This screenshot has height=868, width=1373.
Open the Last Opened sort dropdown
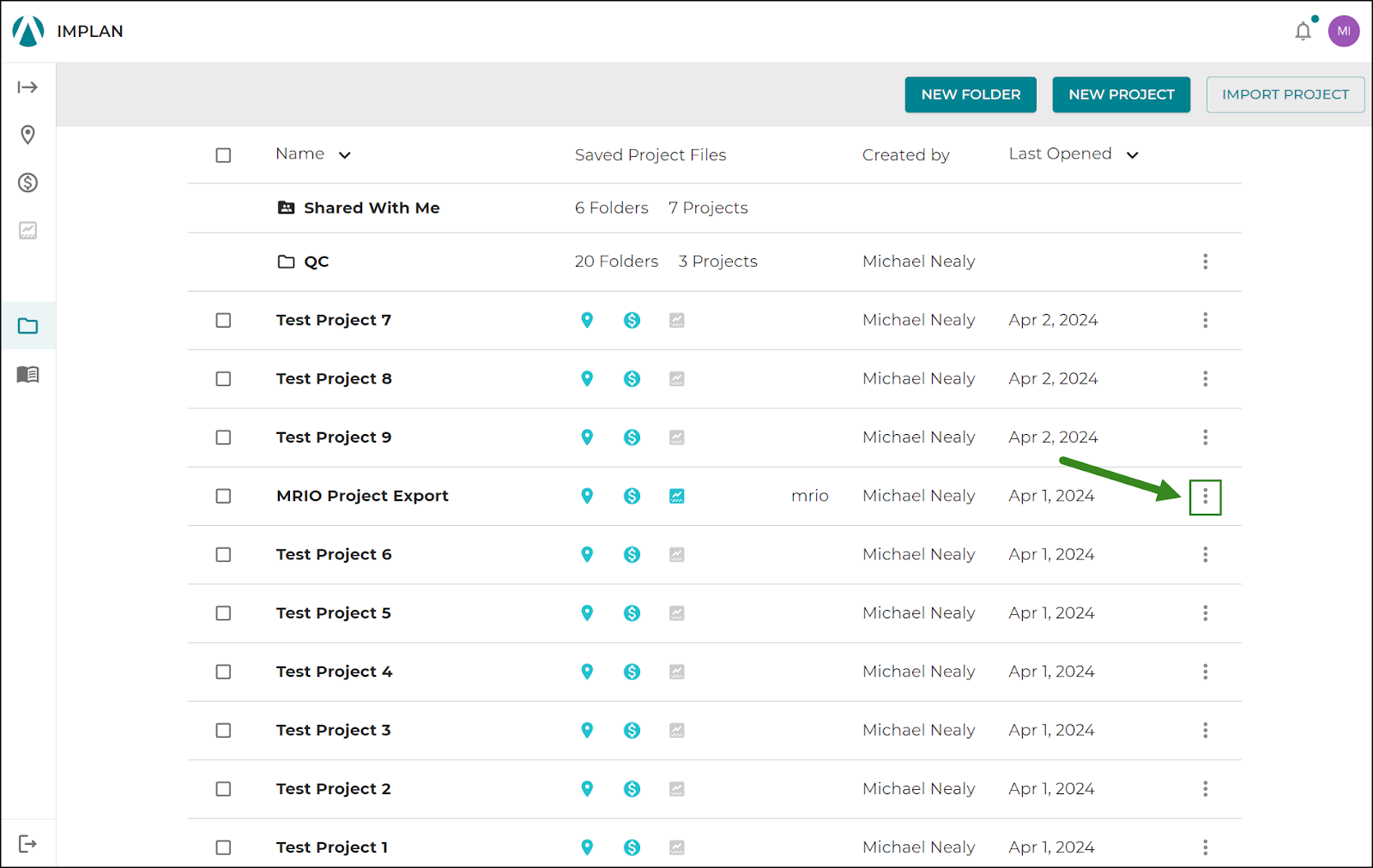(x=1132, y=155)
